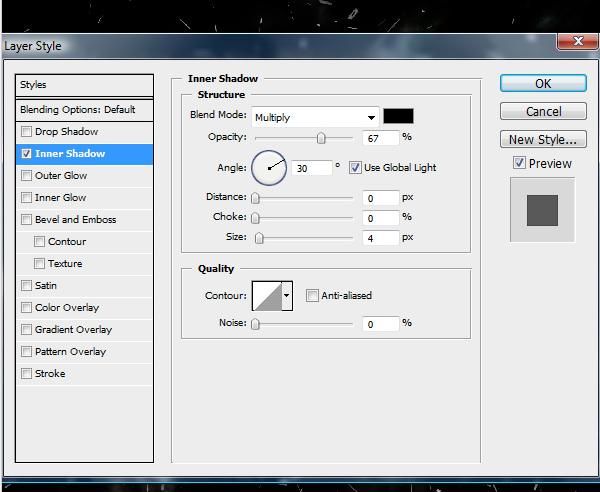Screen dimensions: 600x492
Task: Click the Choke value field
Action: click(x=381, y=218)
